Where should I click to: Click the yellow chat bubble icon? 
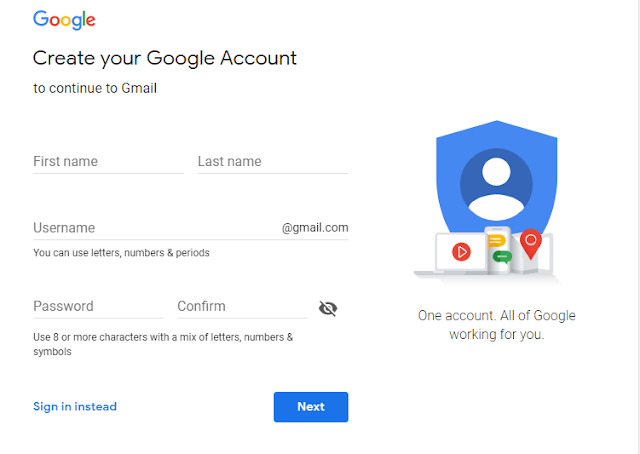[x=495, y=239]
